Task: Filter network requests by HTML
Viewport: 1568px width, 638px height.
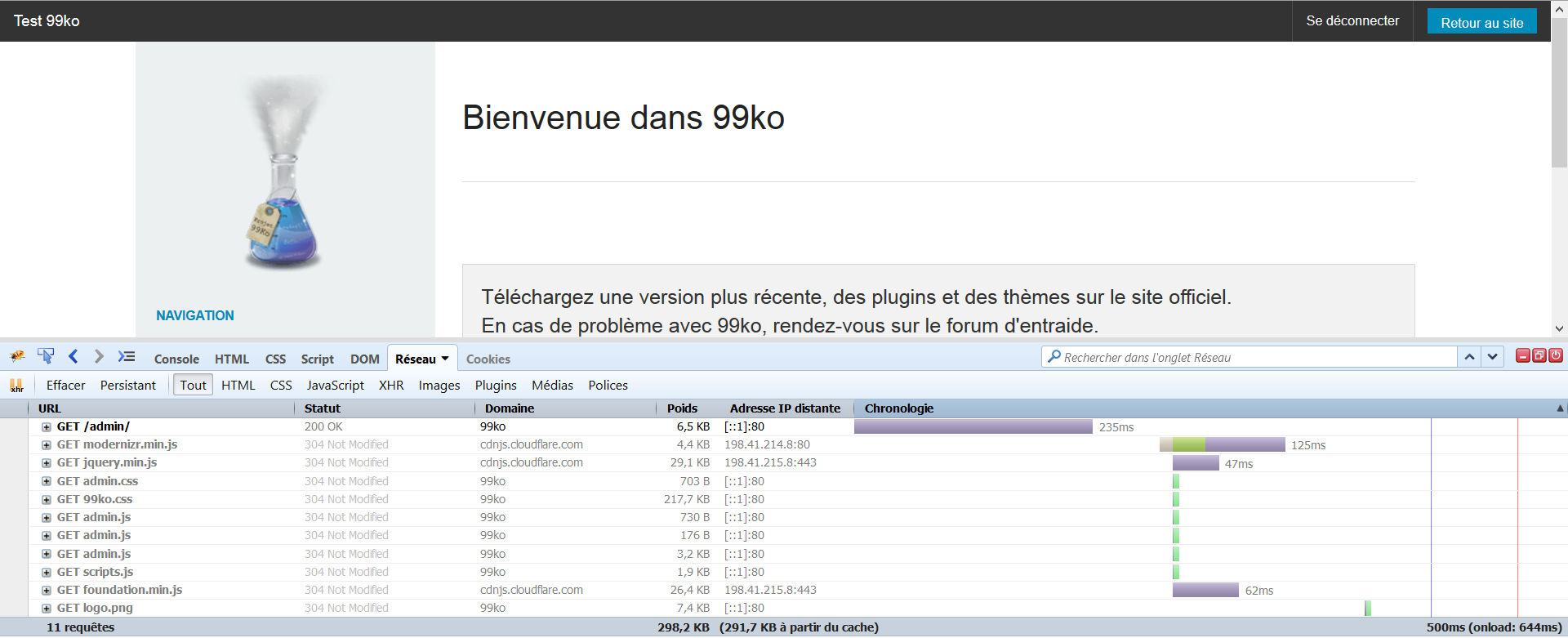Action: point(238,385)
